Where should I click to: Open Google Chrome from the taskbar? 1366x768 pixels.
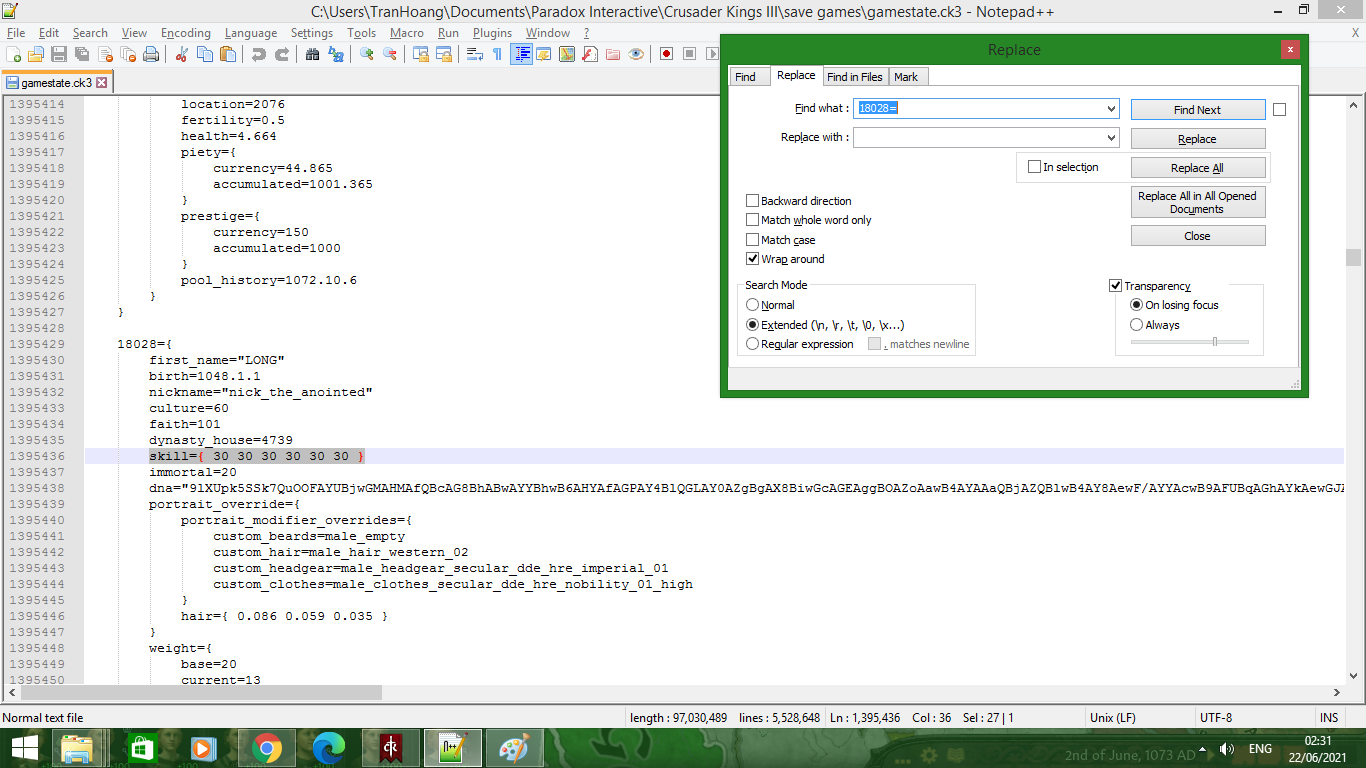tap(267, 748)
